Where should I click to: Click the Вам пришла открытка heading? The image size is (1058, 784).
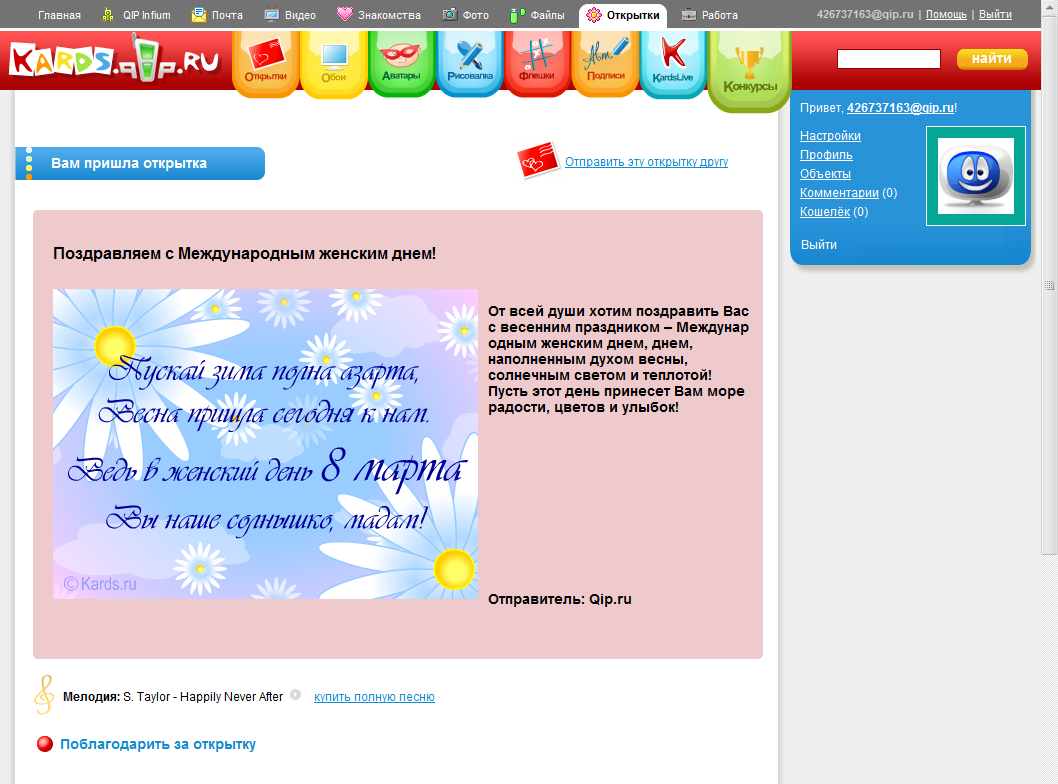(x=129, y=163)
